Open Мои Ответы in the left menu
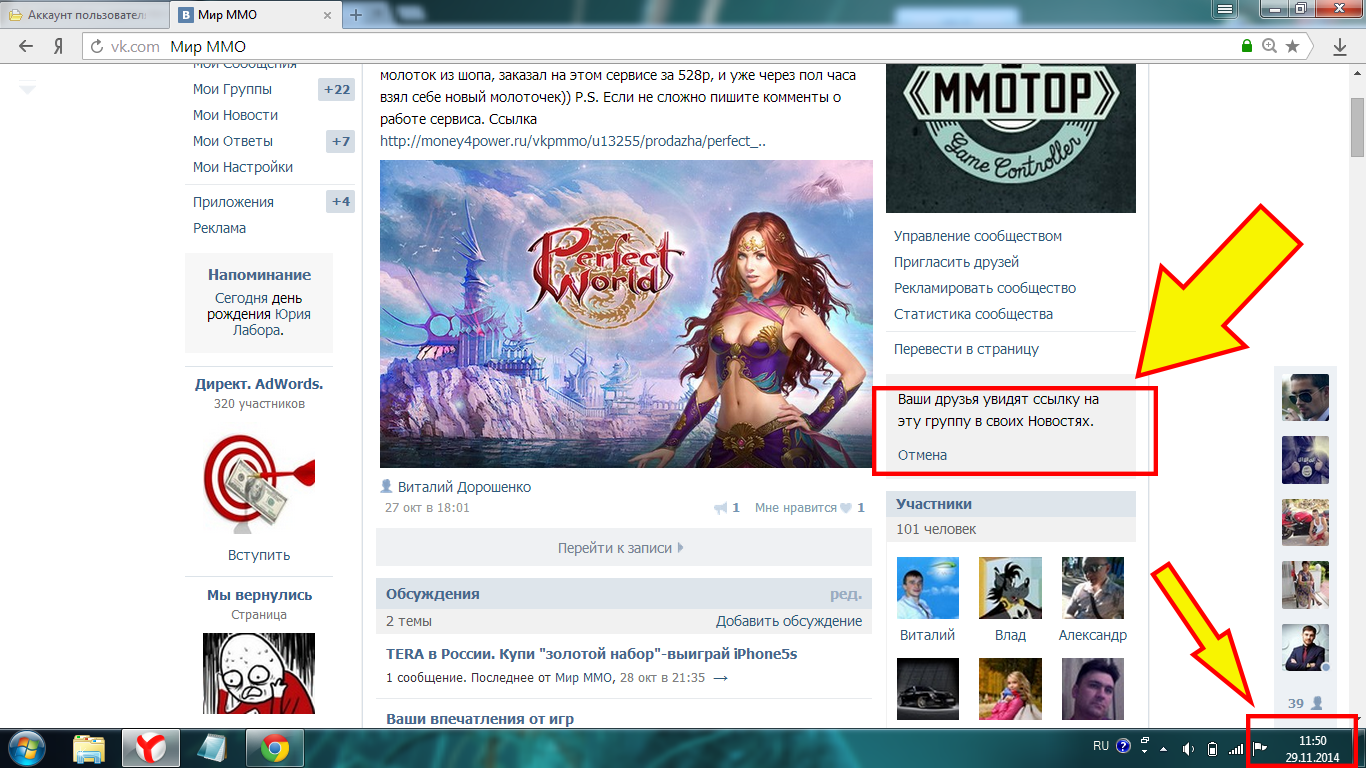 tap(233, 141)
